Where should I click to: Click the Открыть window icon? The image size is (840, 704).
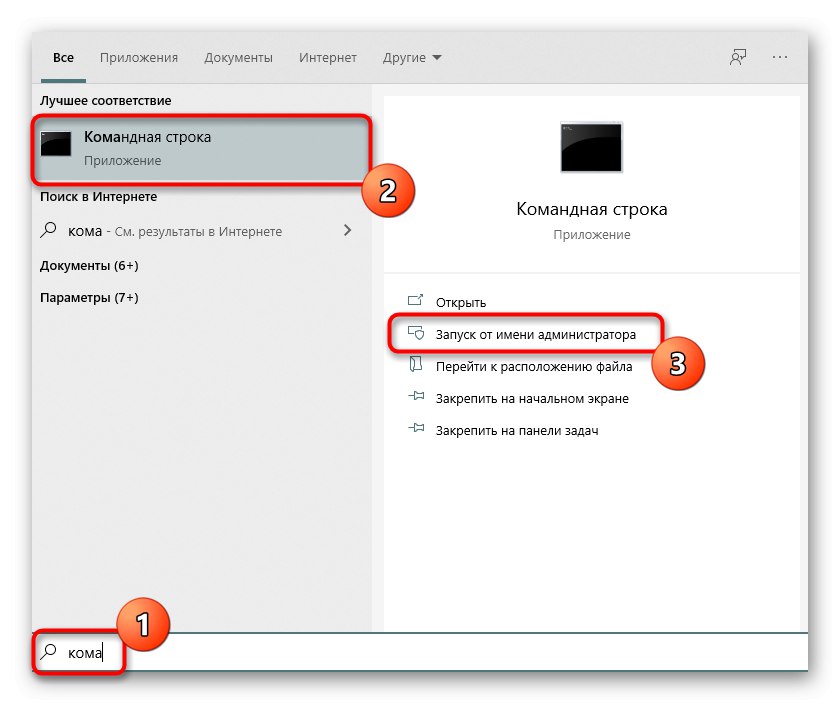[416, 301]
